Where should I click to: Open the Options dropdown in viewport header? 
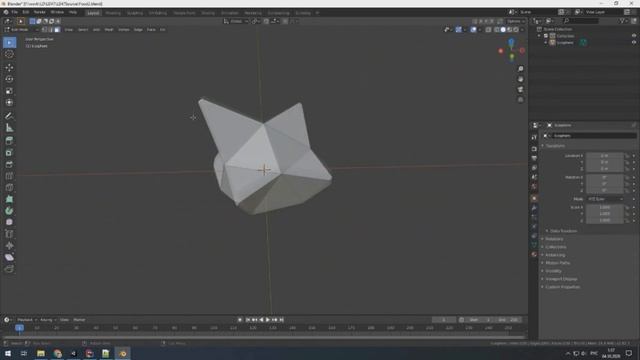[x=516, y=21]
